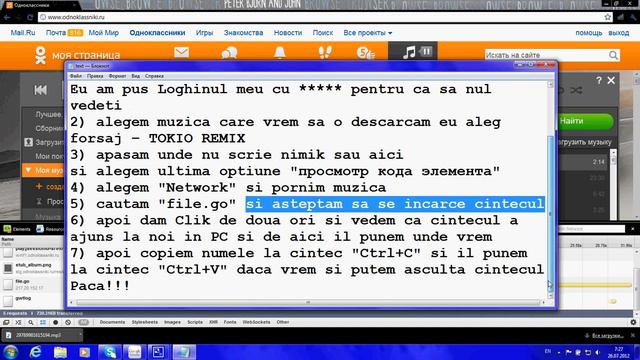Toggle the DevTools dock icon
This screenshot has height=360, width=640.
6,322
